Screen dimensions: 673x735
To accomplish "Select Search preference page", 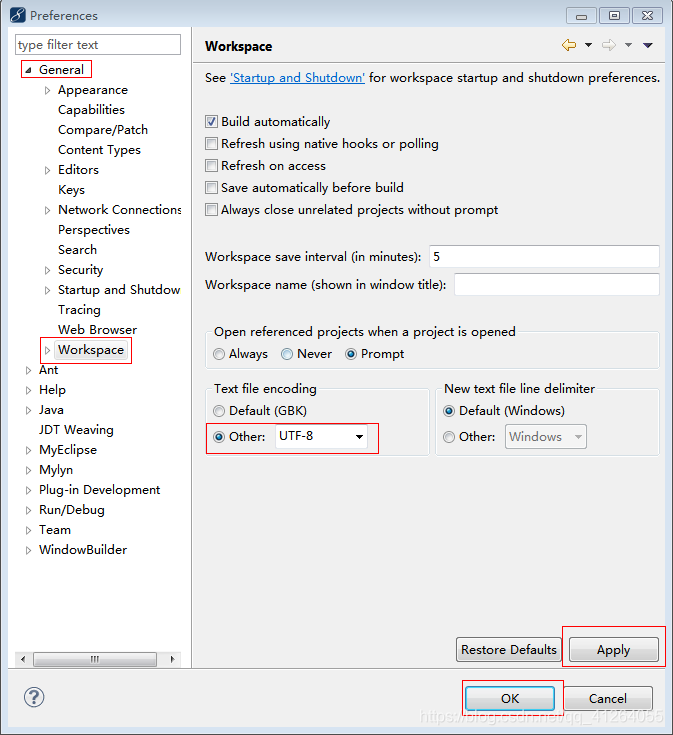I will click(x=77, y=250).
